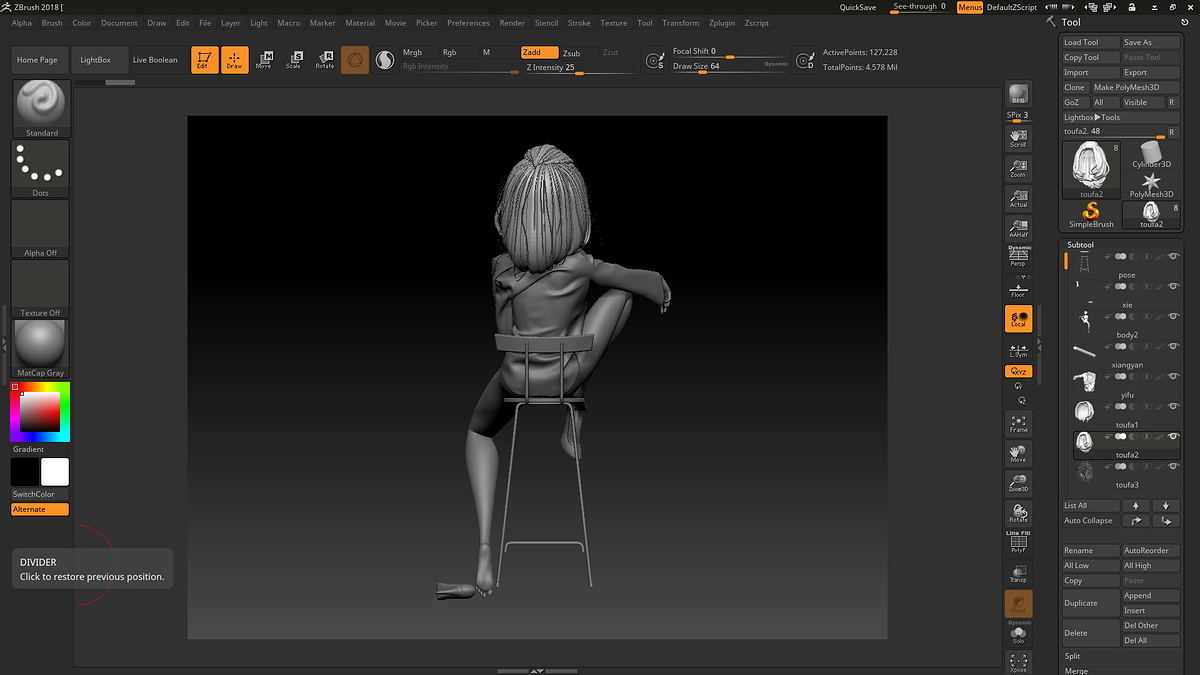Open the Alpha Off picker
The width and height of the screenshot is (1200, 675).
[41, 229]
